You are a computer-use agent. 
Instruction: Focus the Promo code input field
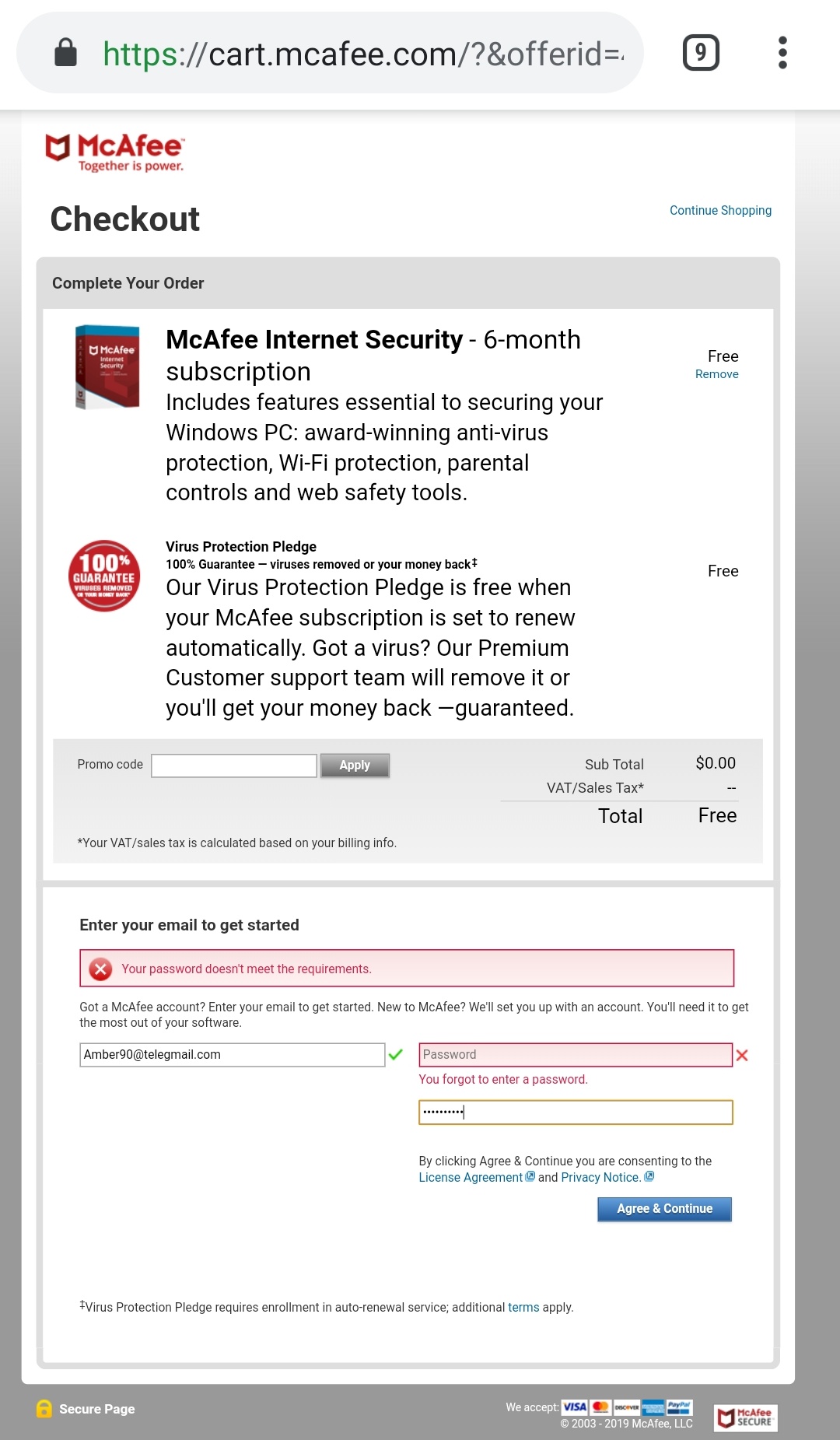(x=234, y=766)
